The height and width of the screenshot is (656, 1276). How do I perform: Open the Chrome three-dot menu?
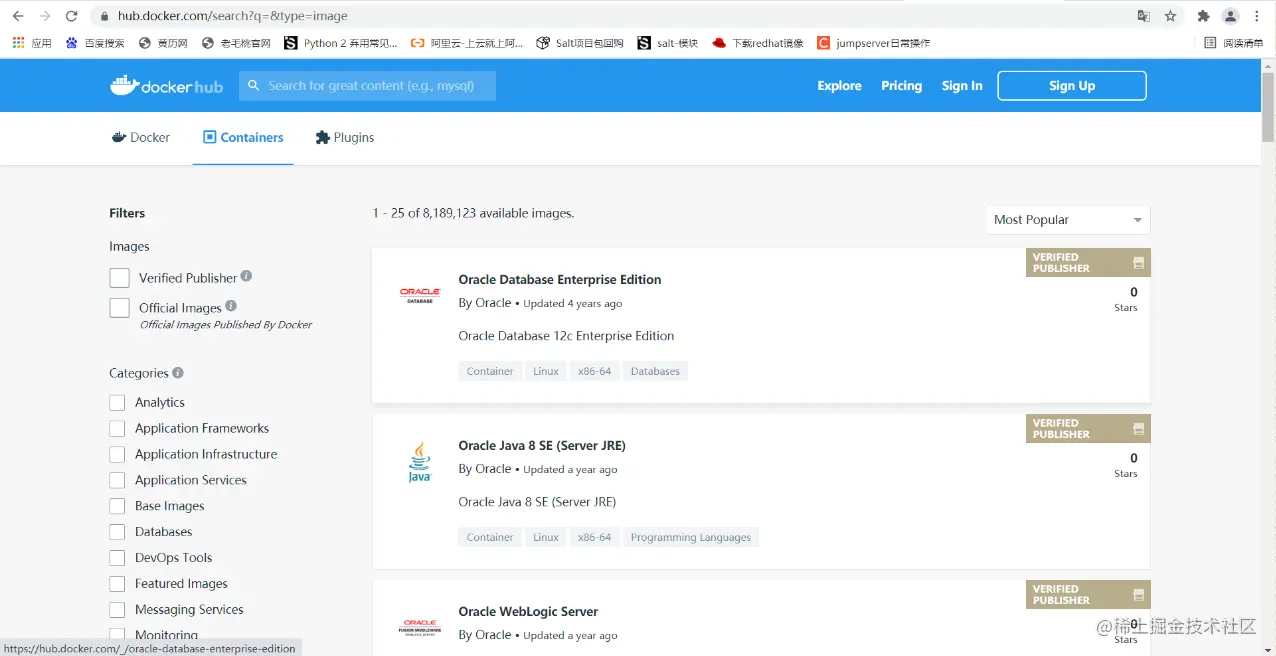[x=1257, y=16]
